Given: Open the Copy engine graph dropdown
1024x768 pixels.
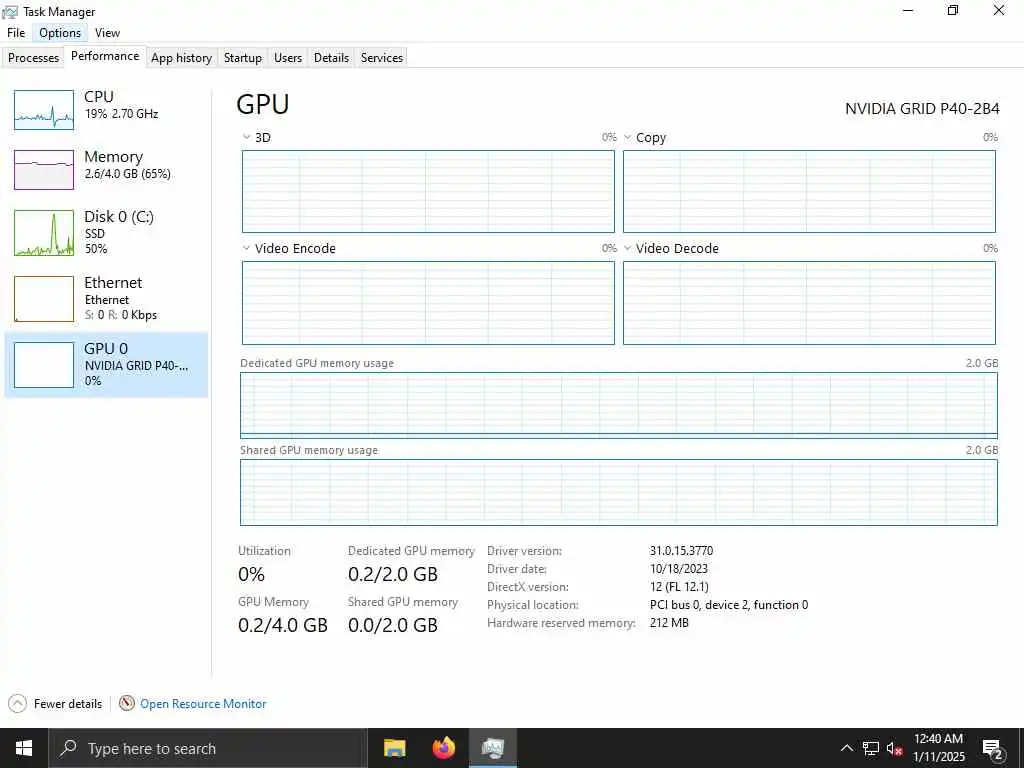Looking at the screenshot, I should 628,137.
